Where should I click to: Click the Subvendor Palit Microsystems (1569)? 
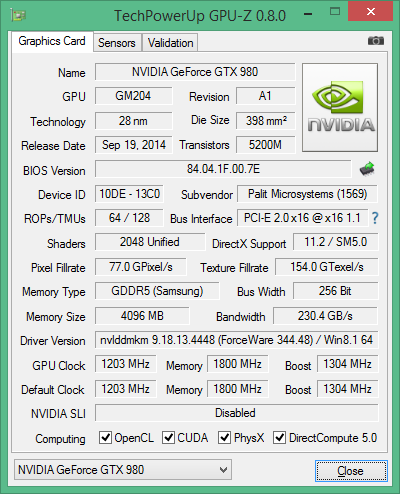[307, 194]
